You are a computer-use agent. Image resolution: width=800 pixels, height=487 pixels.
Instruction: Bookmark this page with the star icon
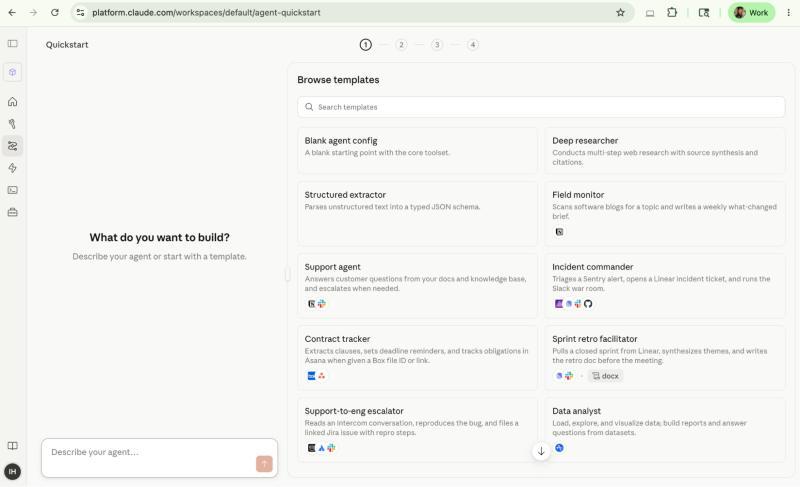(x=620, y=13)
